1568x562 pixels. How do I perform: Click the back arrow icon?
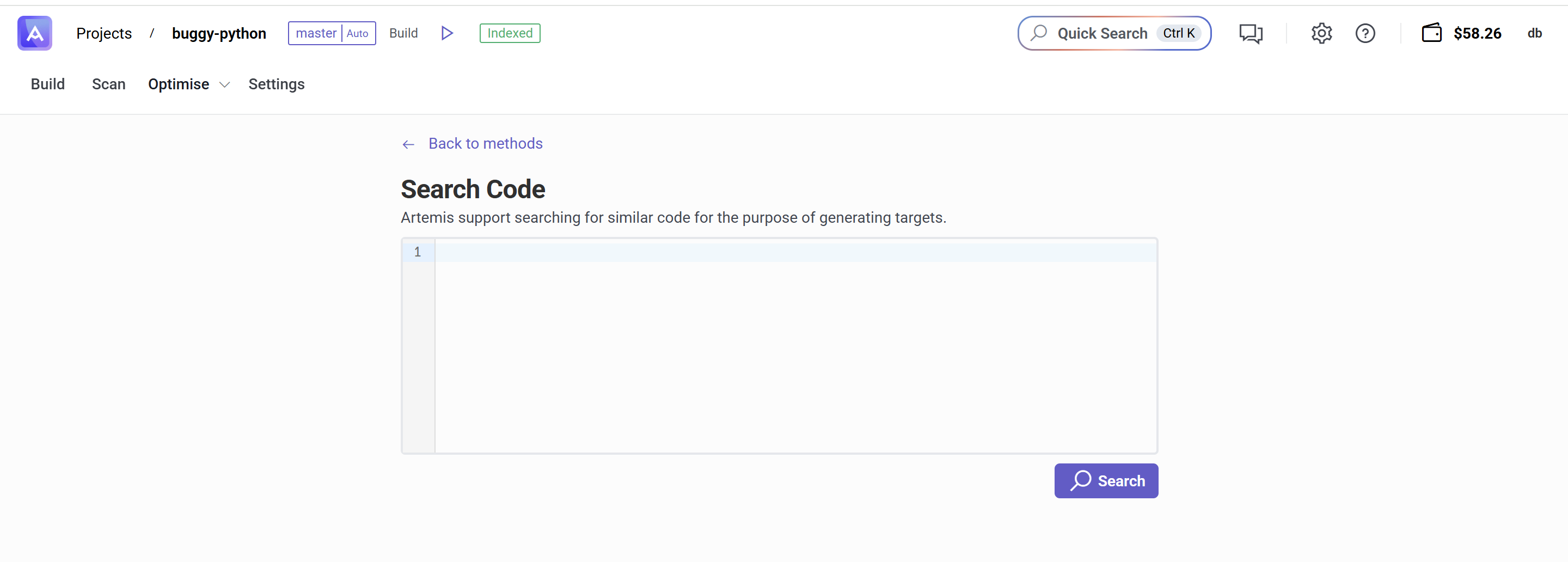(408, 144)
